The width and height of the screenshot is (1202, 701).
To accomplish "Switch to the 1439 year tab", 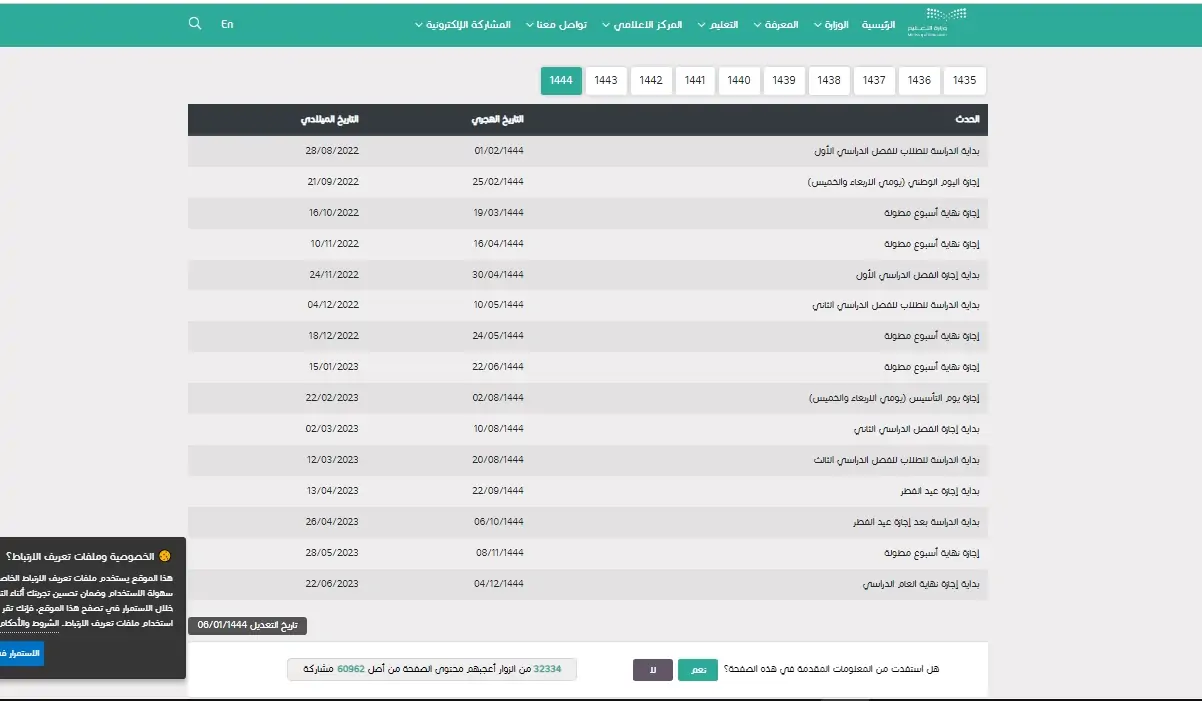I will click(784, 81).
